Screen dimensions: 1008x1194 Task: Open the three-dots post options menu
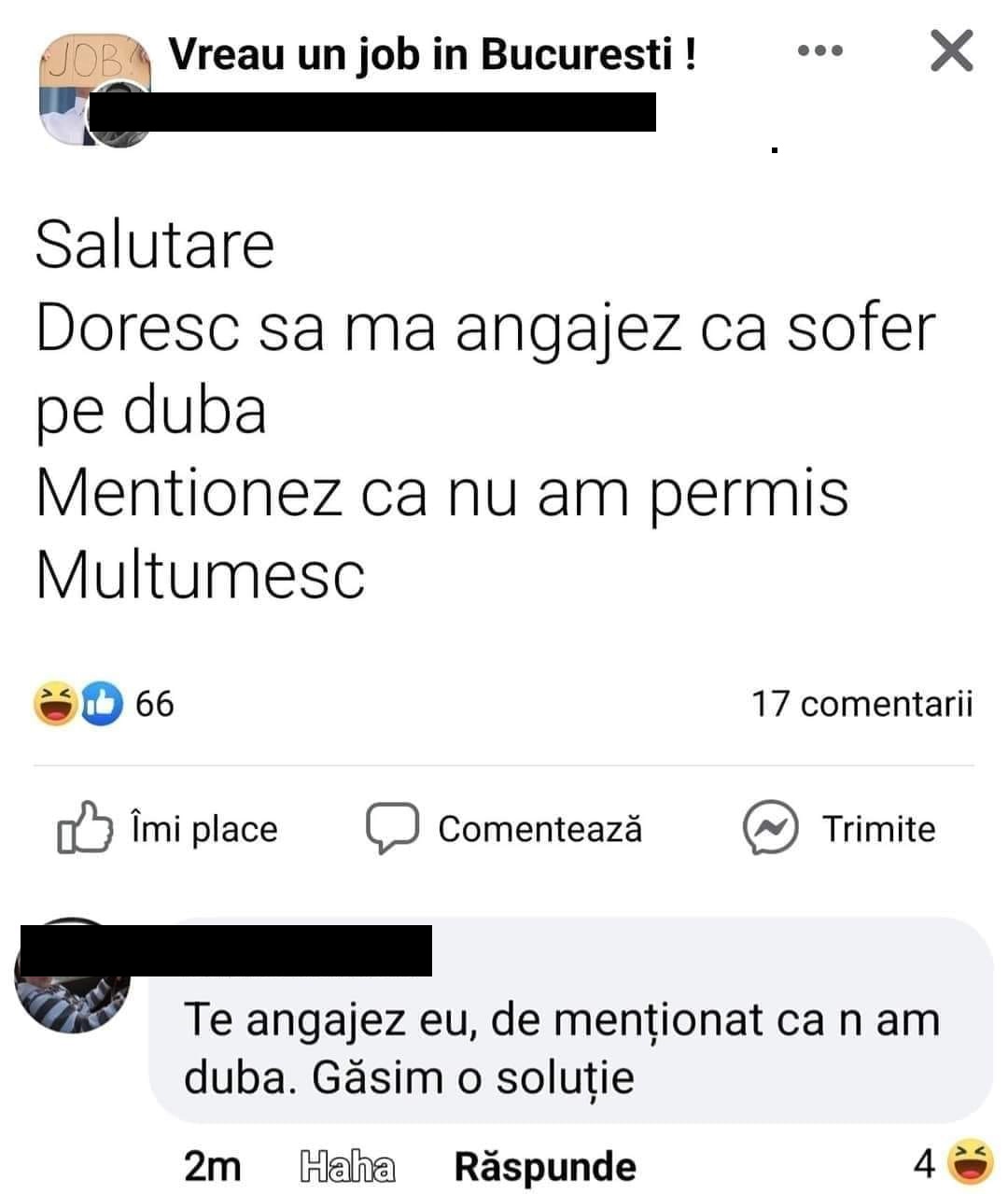(821, 51)
